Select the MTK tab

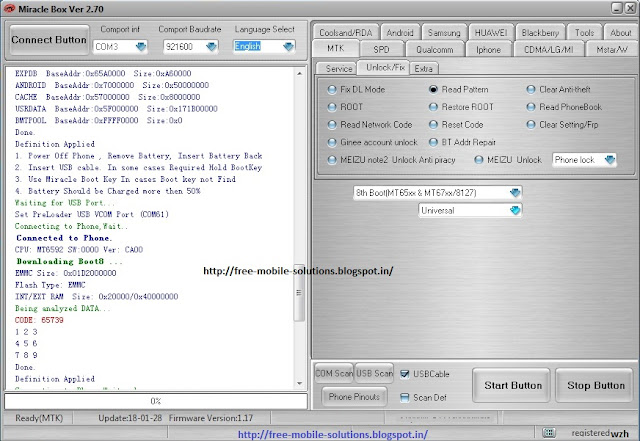(336, 48)
